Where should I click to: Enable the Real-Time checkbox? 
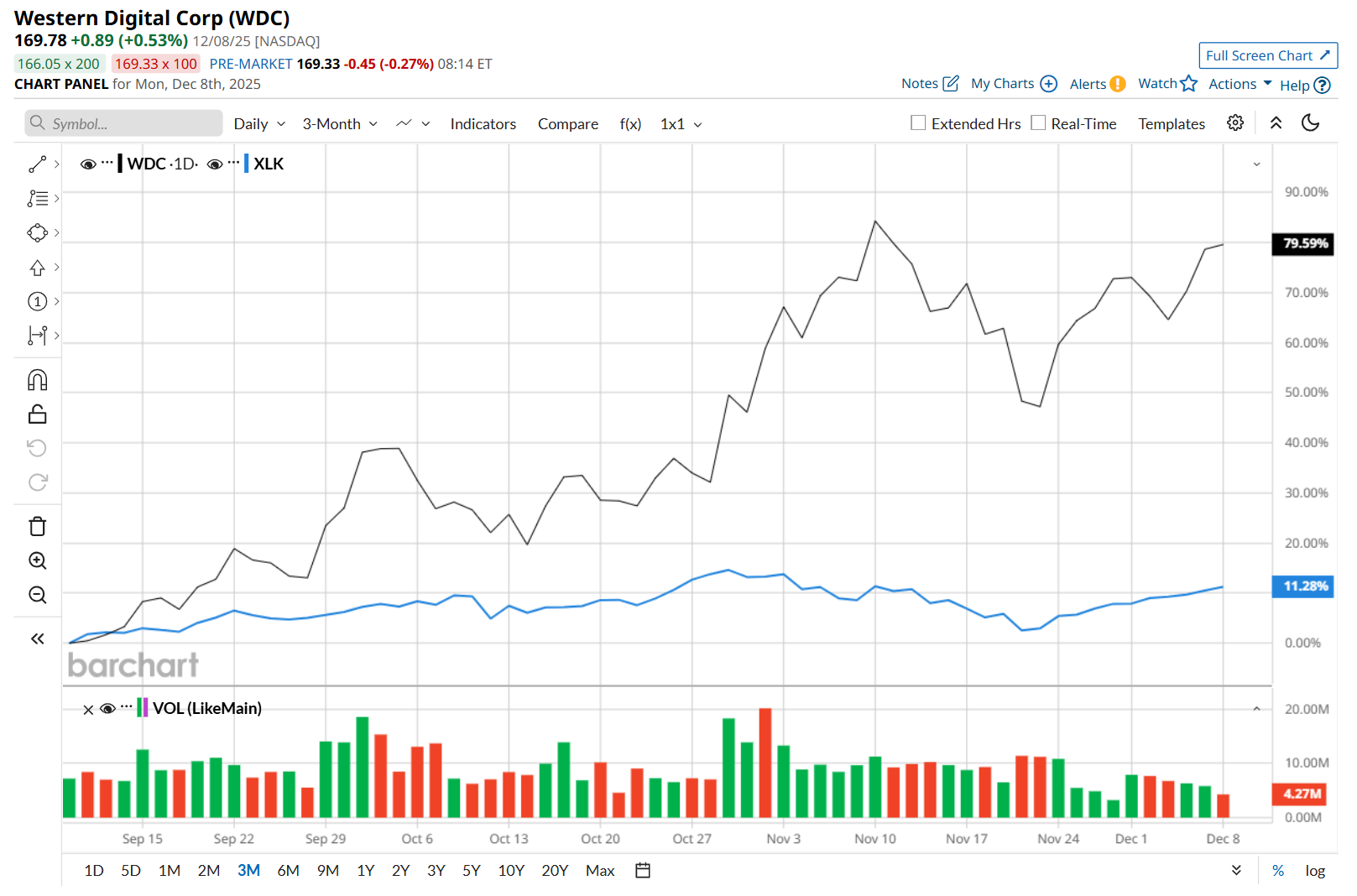coord(1038,122)
